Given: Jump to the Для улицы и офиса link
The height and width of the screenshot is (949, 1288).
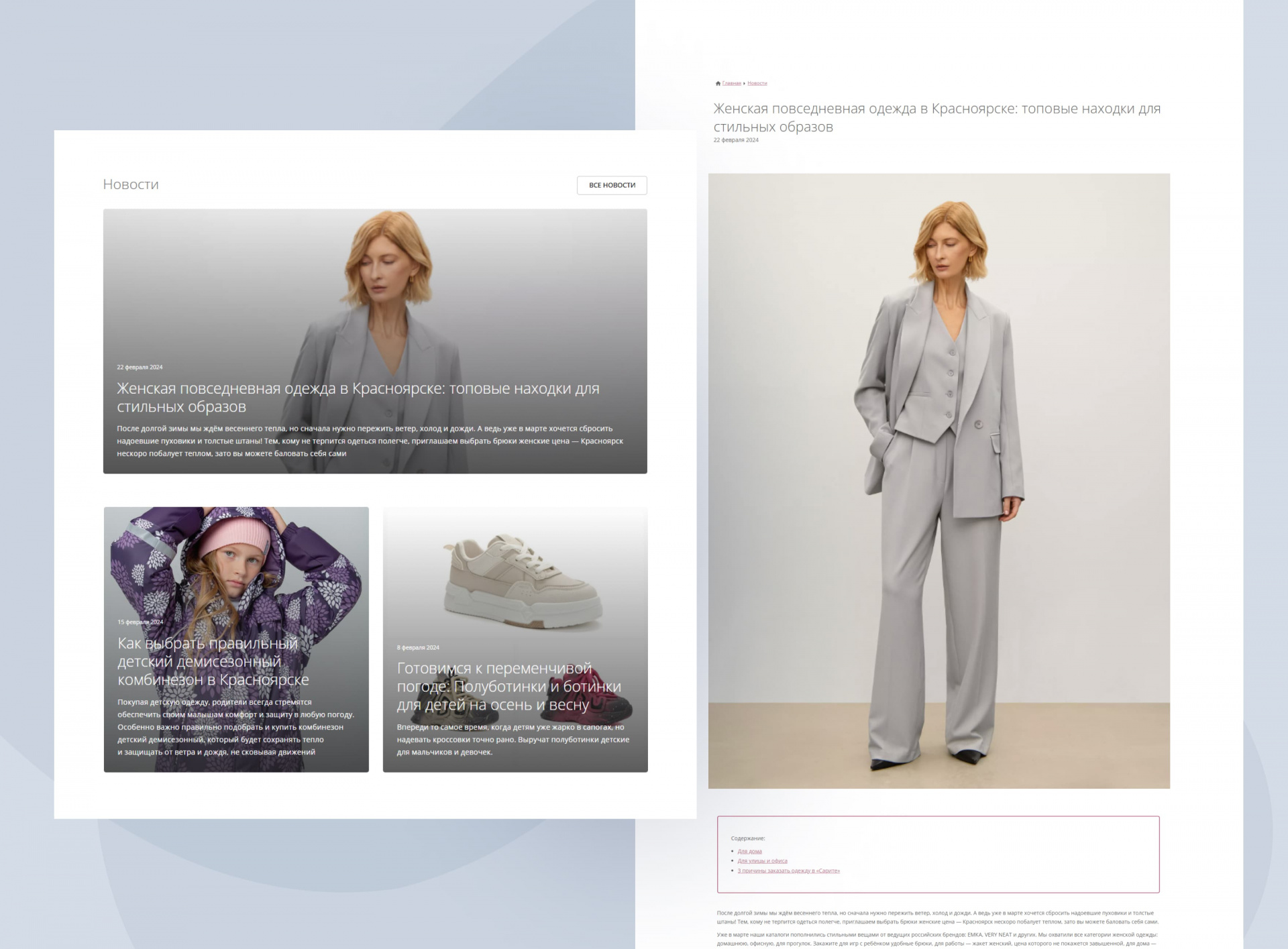Looking at the screenshot, I should pos(762,860).
